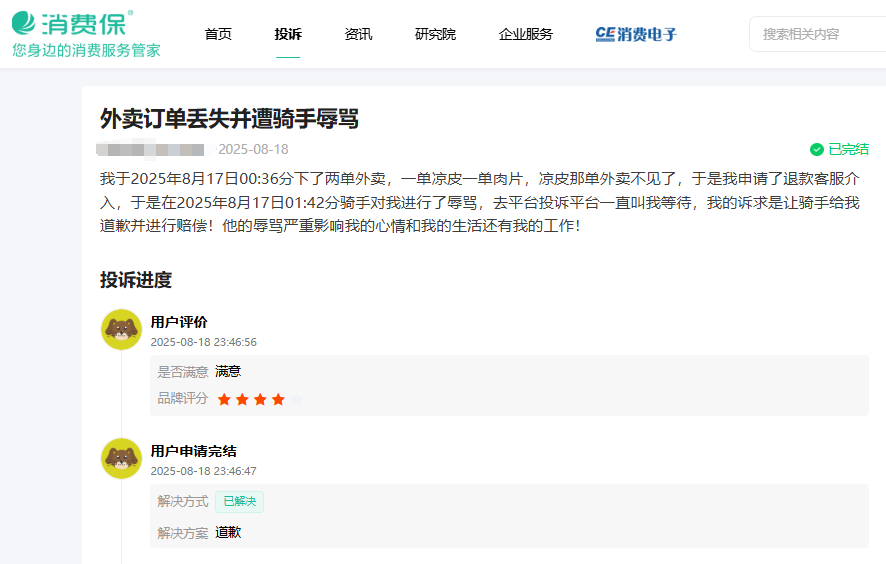The width and height of the screenshot is (886, 564).
Task: Click the slogan 您身边的消费服务管家
Action: coord(86,50)
